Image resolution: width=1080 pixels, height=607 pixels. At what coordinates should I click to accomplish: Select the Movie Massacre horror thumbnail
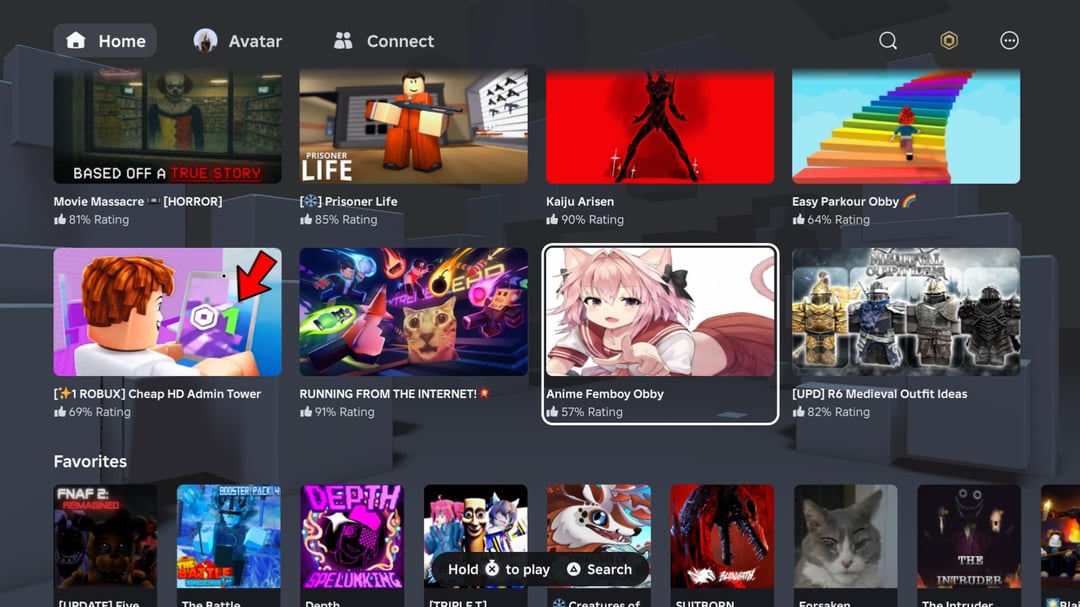point(168,126)
